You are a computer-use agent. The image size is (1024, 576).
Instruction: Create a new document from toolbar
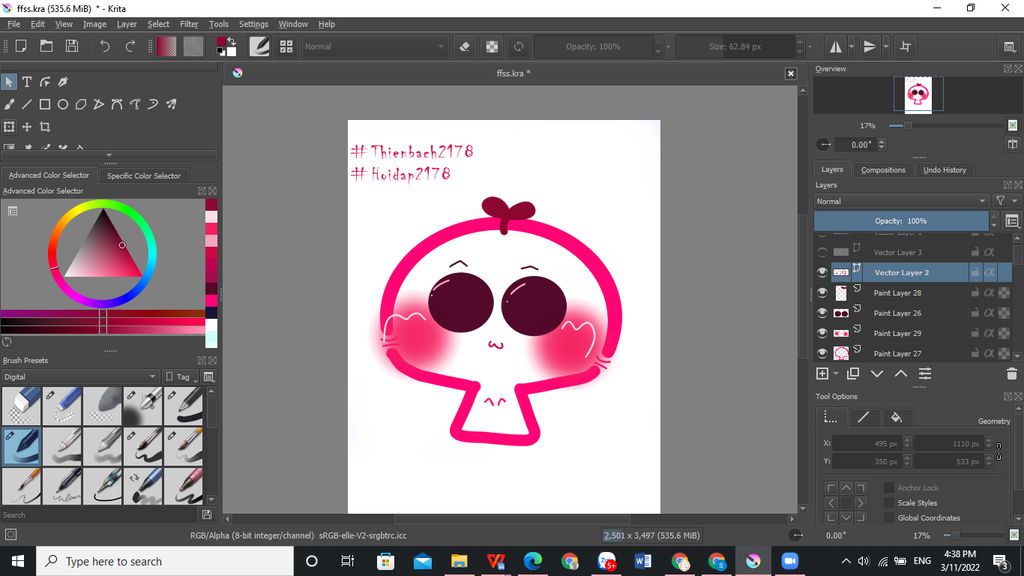[21, 46]
